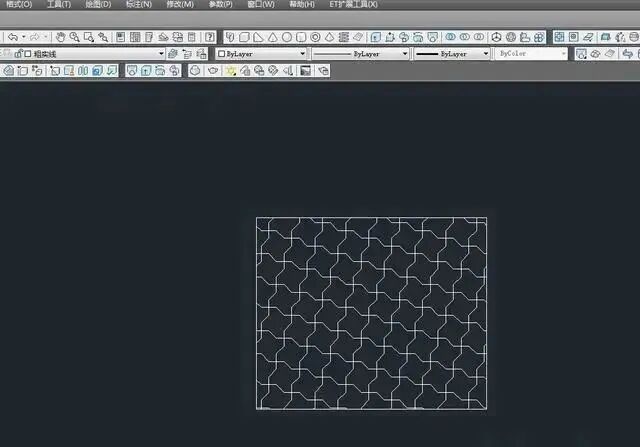Open the 参数(P) menu
The image size is (640, 447).
[220, 4]
